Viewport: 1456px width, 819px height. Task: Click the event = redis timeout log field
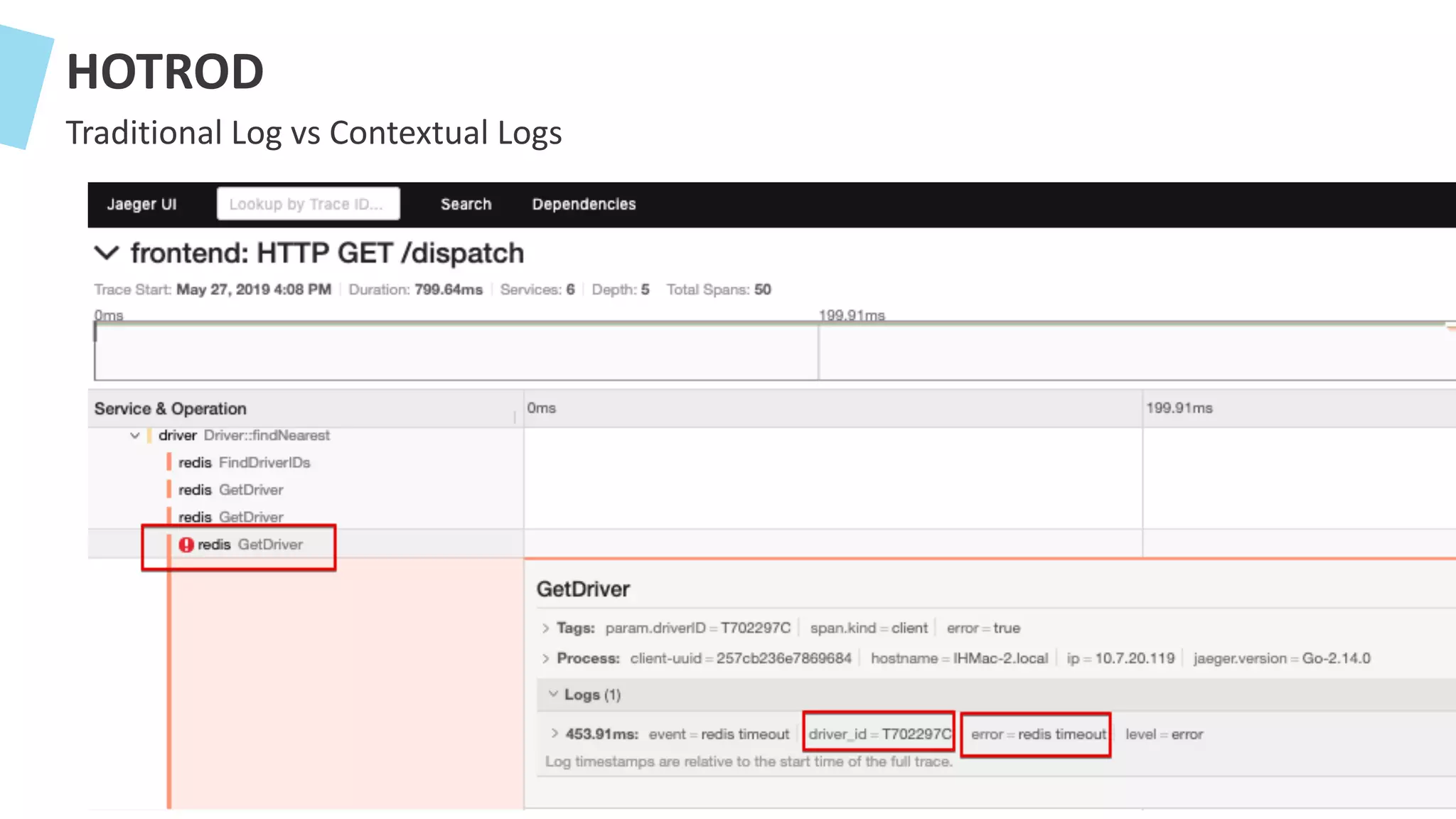pos(719,734)
